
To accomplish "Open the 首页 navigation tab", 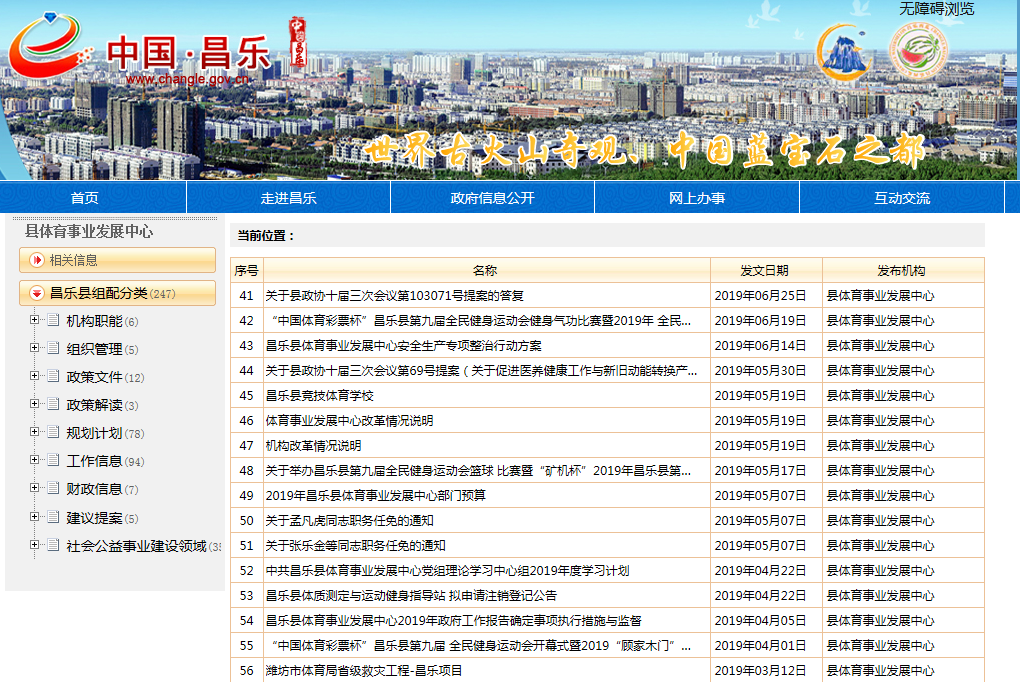I will point(85,198).
